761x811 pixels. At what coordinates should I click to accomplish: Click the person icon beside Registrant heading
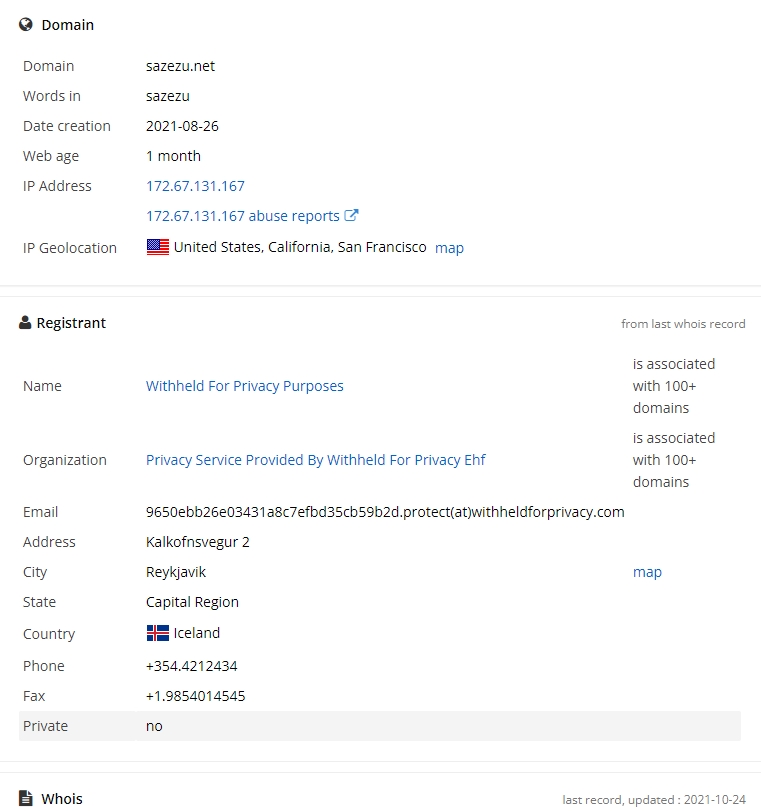[25, 323]
